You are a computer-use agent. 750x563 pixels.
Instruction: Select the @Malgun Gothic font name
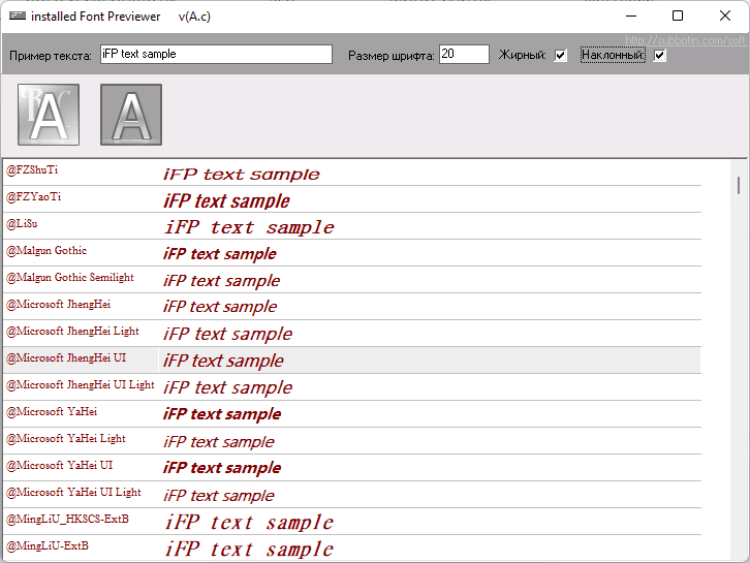46,250
